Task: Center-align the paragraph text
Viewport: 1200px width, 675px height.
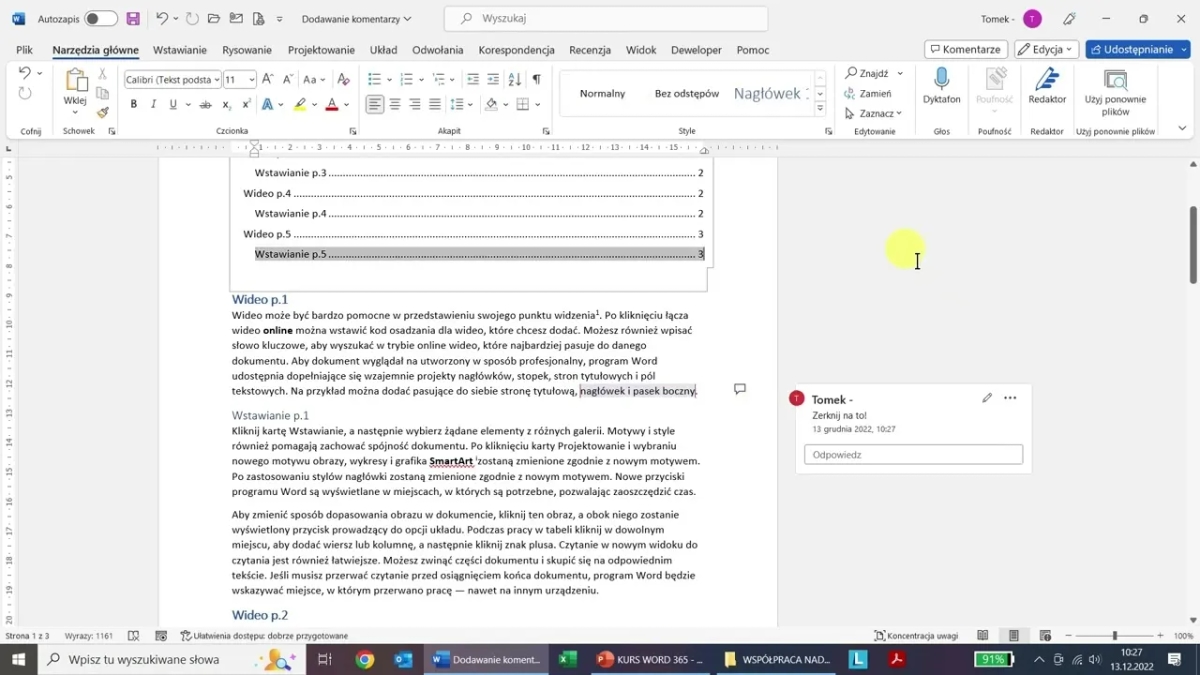Action: pos(395,104)
